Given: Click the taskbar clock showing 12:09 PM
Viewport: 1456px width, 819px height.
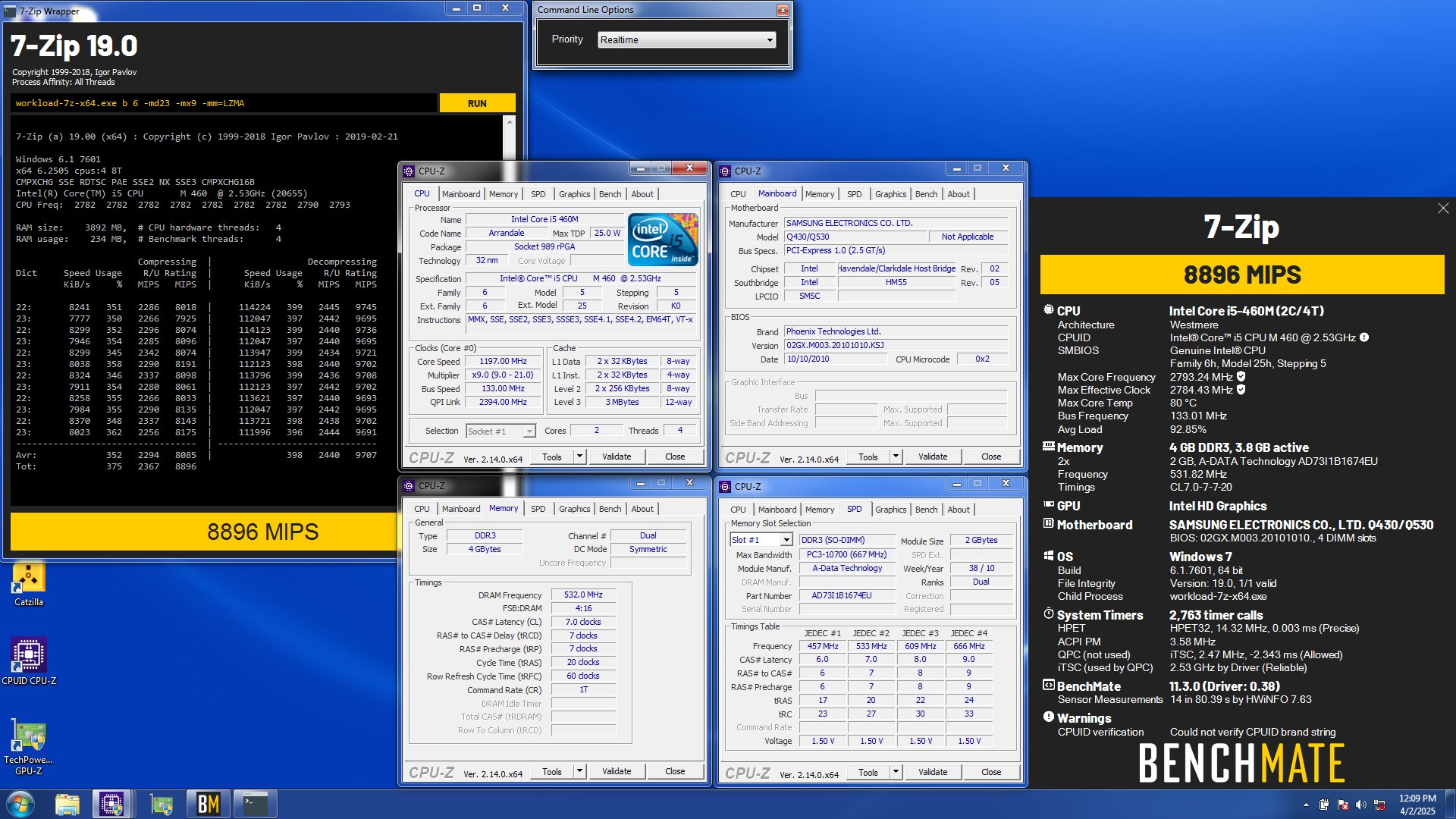Looking at the screenshot, I should pos(1417,805).
